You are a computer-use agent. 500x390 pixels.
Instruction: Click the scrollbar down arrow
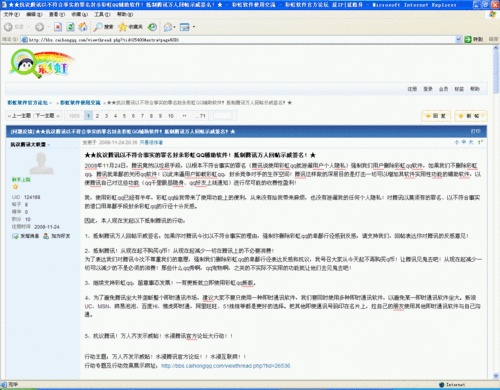496,377
